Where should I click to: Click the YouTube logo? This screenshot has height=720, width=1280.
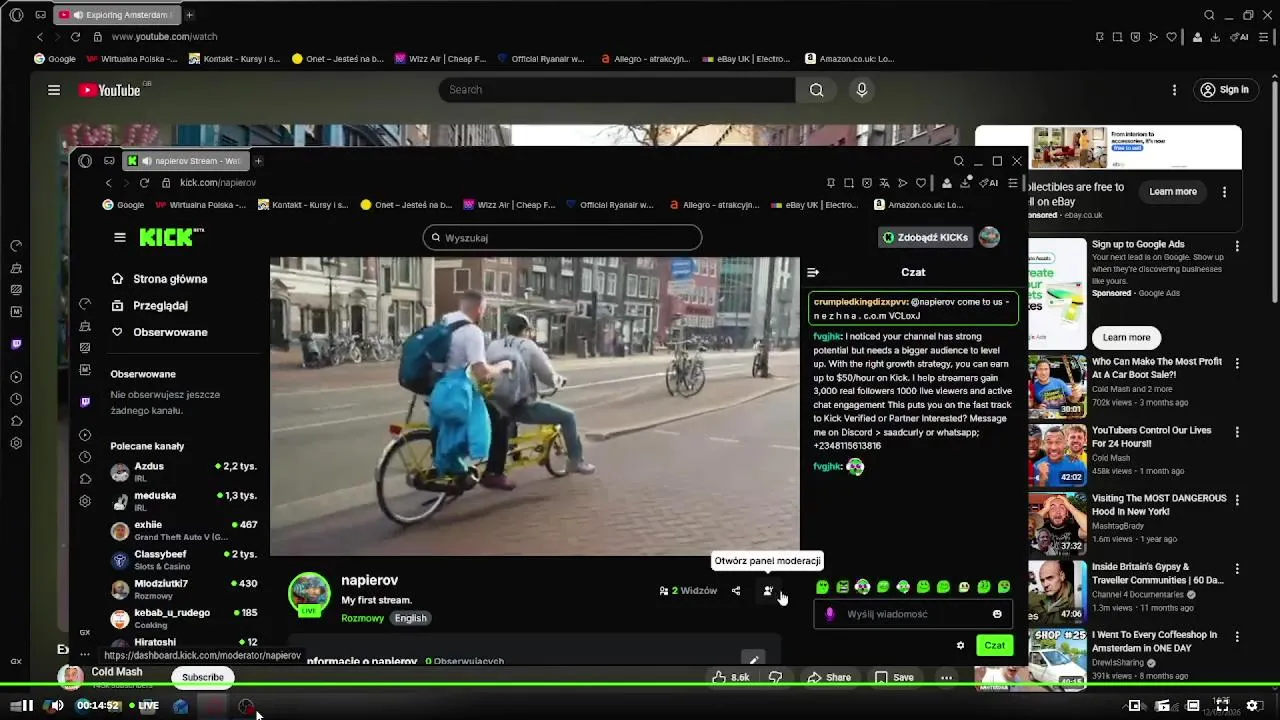tap(110, 90)
